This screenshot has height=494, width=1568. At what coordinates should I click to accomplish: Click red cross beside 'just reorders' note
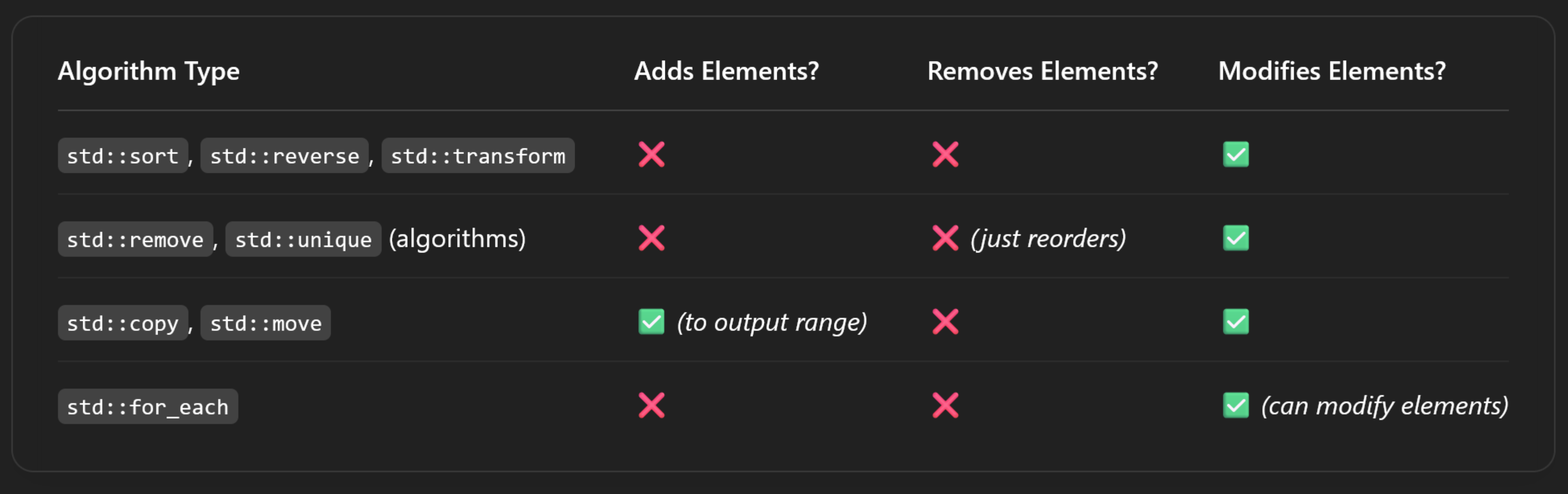pyautogui.click(x=945, y=238)
